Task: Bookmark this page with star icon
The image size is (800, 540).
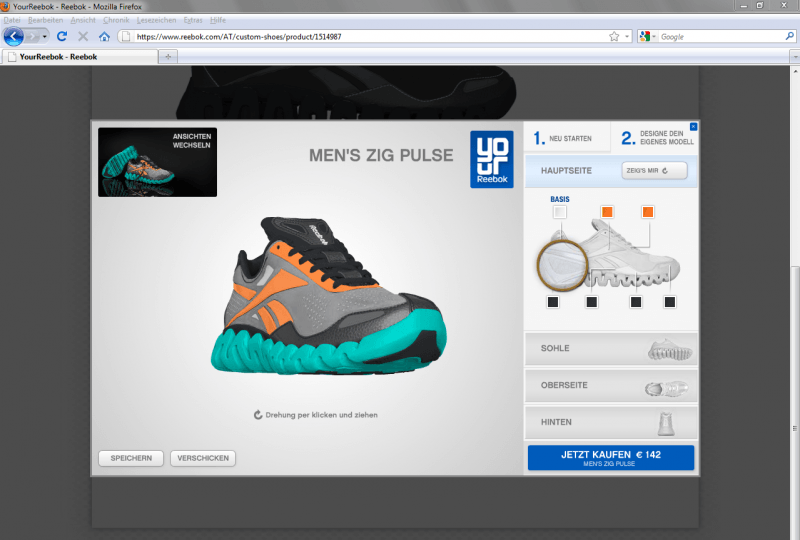Action: click(x=614, y=37)
